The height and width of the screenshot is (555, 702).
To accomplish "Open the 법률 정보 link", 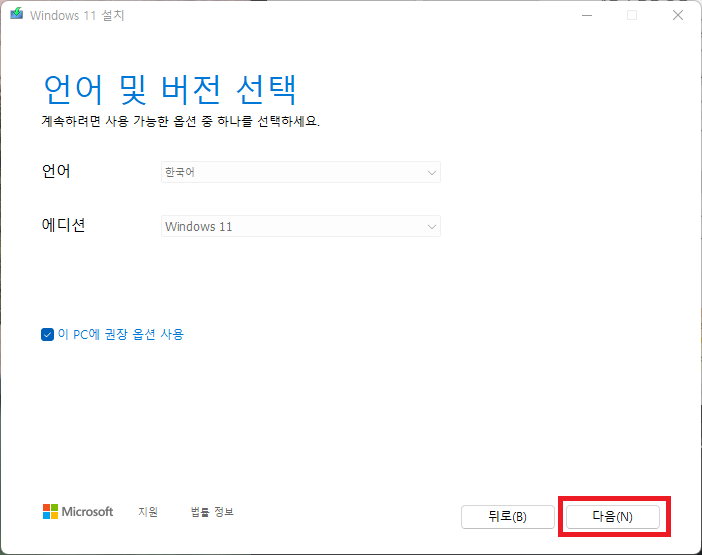I will tap(212, 512).
